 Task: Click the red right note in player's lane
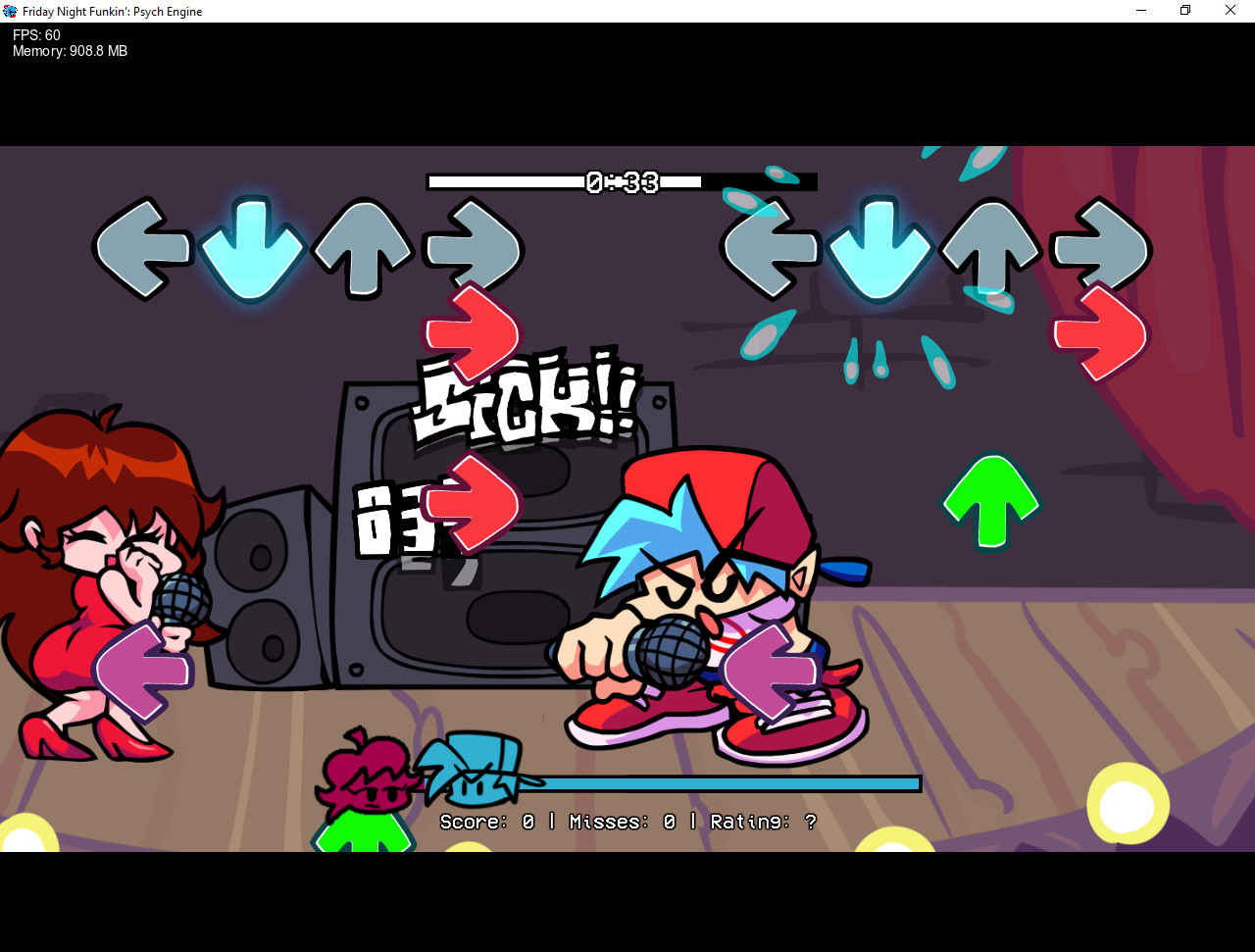pos(1099,334)
